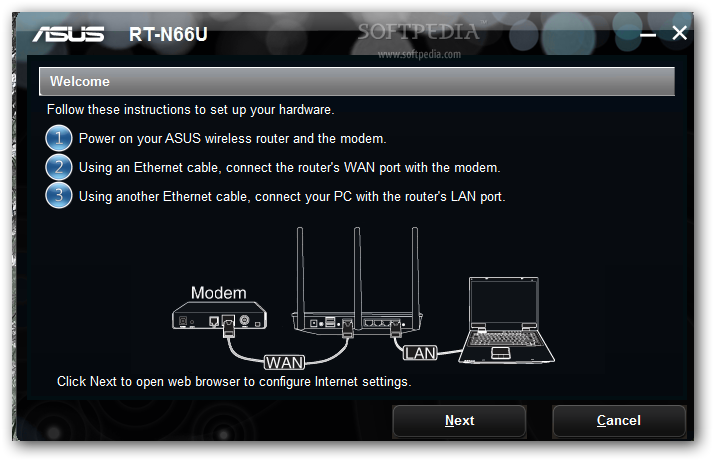The width and height of the screenshot is (714, 461).
Task: Click the 'Power on your ASUS wireless router' instruction
Action: click(233, 138)
